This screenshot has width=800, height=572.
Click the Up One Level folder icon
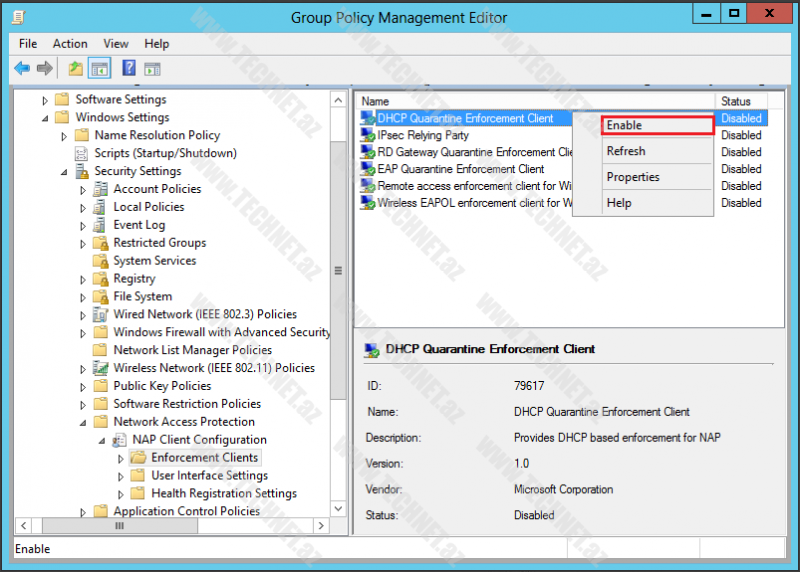pos(75,68)
